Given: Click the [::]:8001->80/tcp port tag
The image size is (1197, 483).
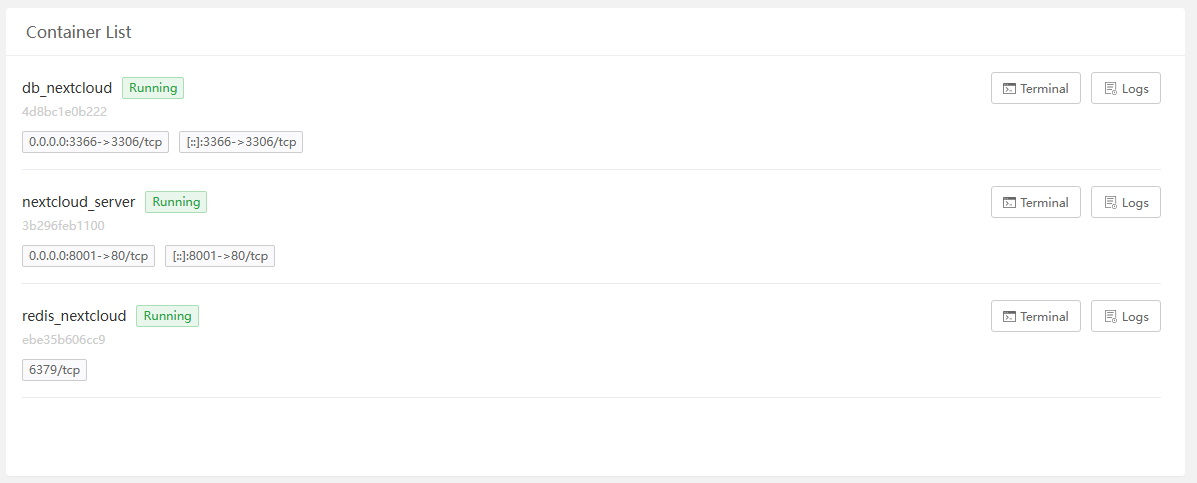Looking at the screenshot, I should pyautogui.click(x=220, y=256).
